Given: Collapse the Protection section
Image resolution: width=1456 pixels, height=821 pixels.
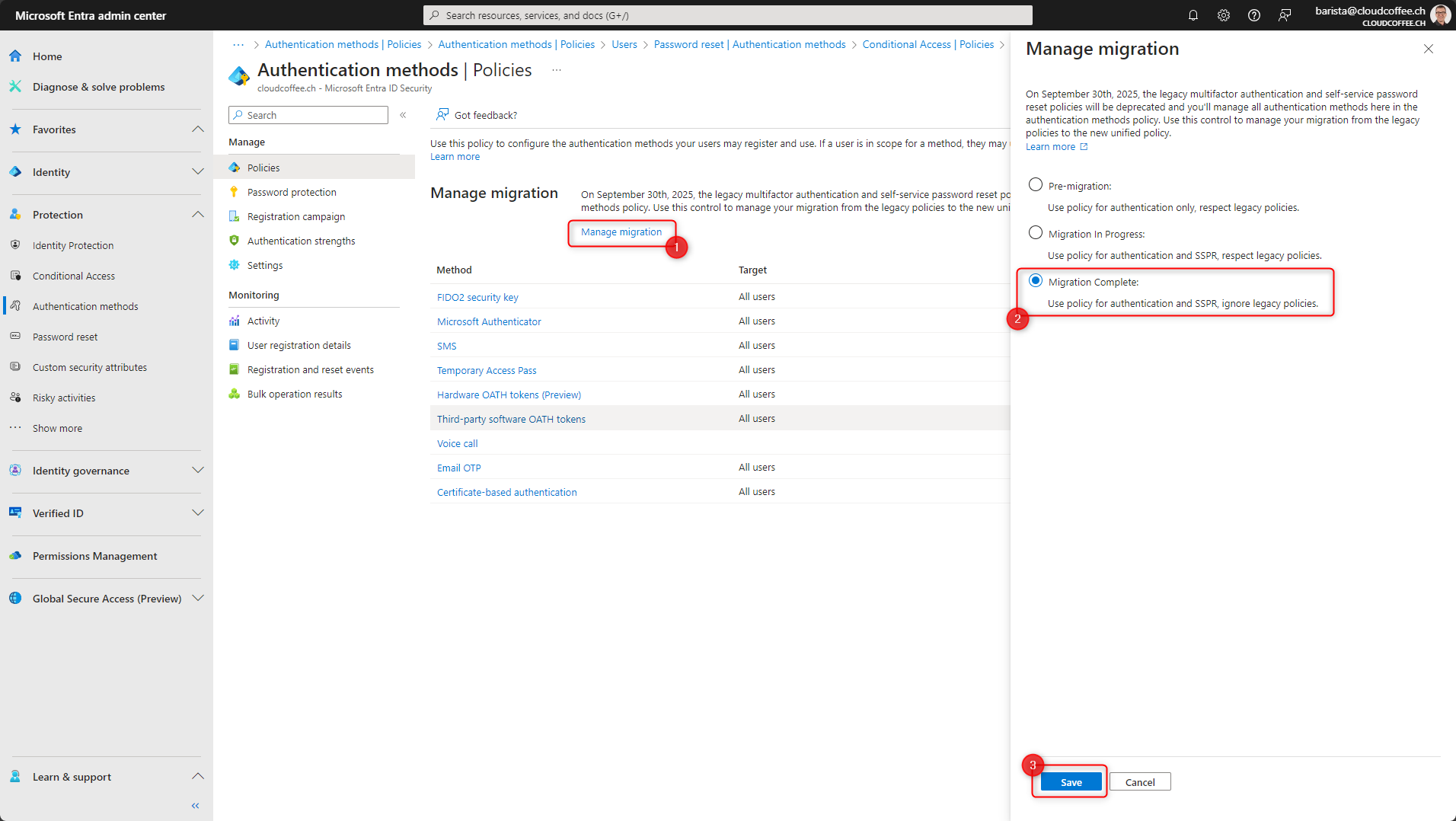Looking at the screenshot, I should [x=197, y=214].
